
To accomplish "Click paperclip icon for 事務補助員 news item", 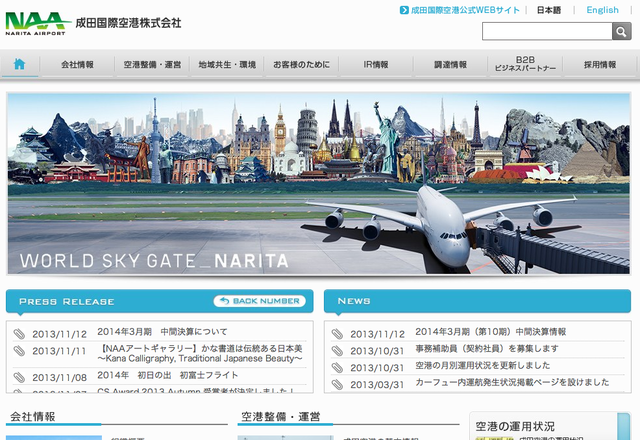I will (x=337, y=351).
